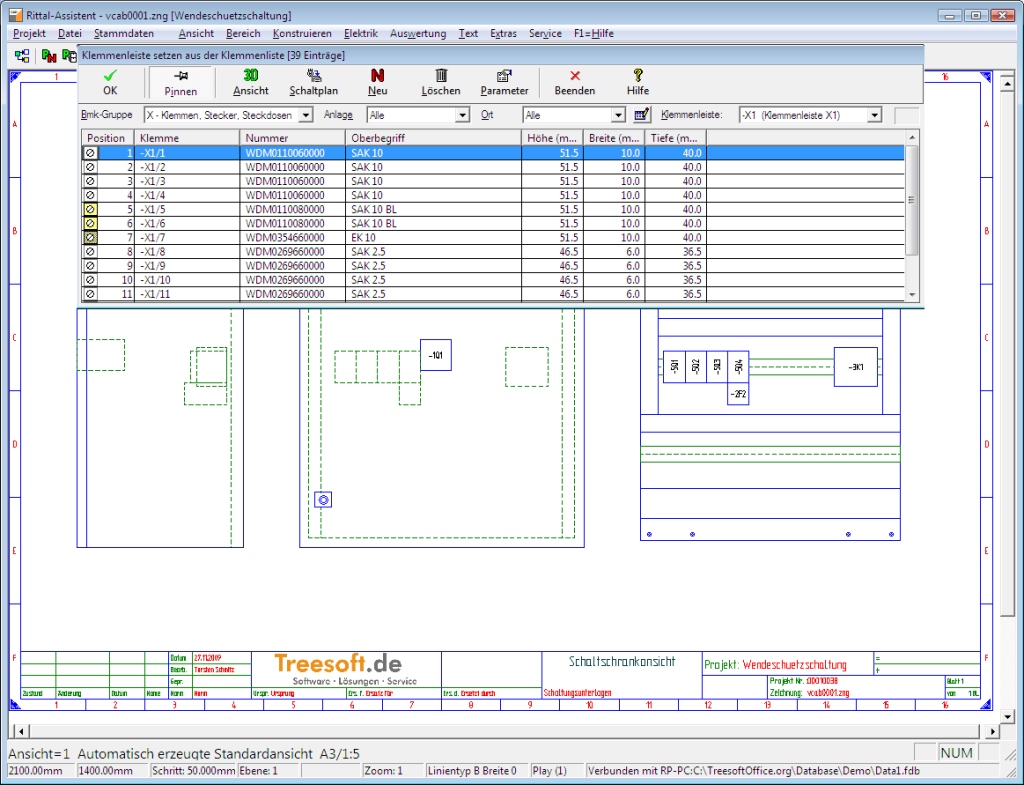Open the Auswertung menu
Screen dimensions: 1024x785
tap(418, 33)
